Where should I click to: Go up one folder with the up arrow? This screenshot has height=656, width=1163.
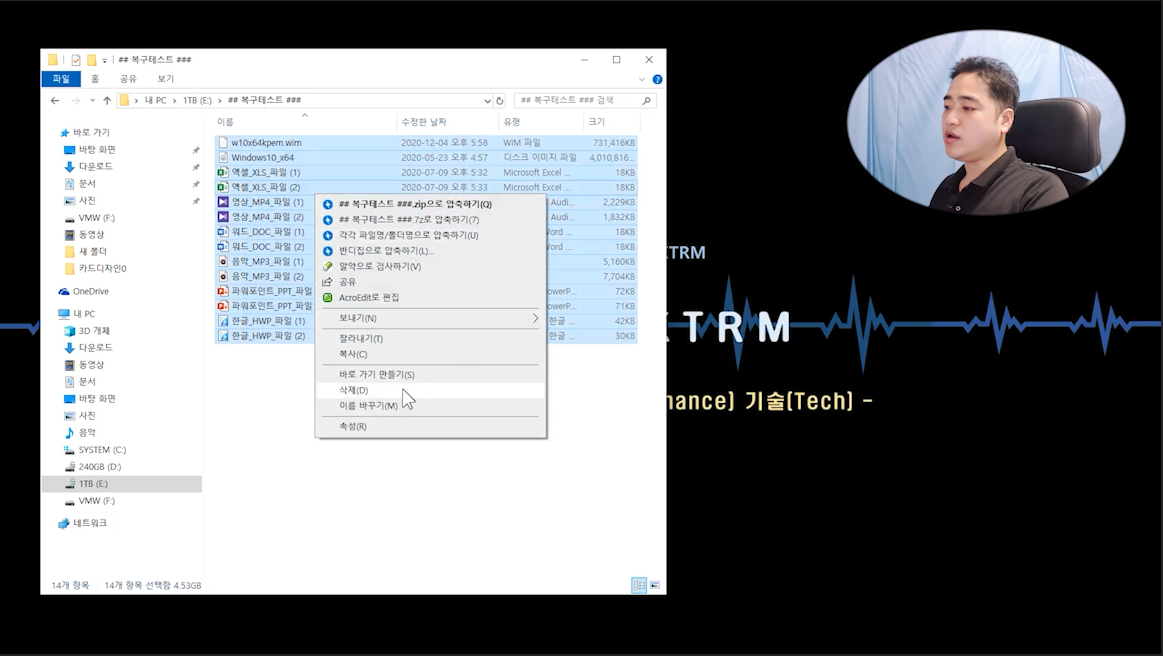(x=107, y=100)
